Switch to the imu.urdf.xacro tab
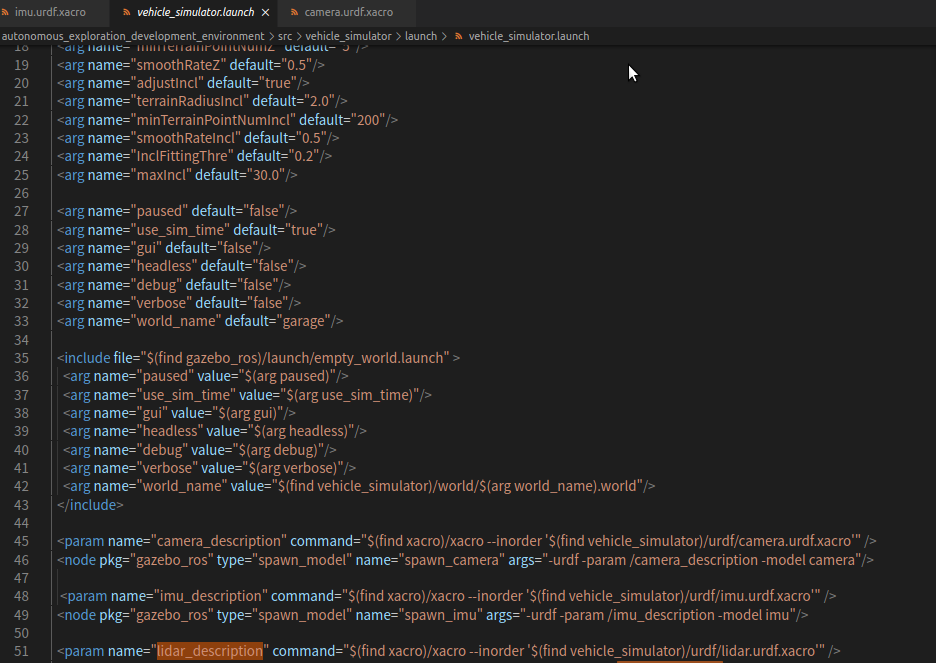 click(x=50, y=12)
